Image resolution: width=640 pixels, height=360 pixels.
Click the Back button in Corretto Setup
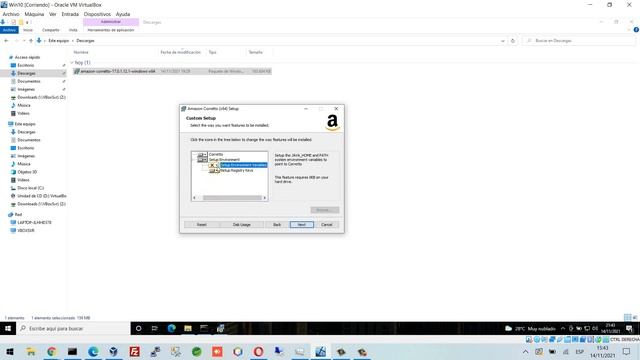tap(277, 224)
